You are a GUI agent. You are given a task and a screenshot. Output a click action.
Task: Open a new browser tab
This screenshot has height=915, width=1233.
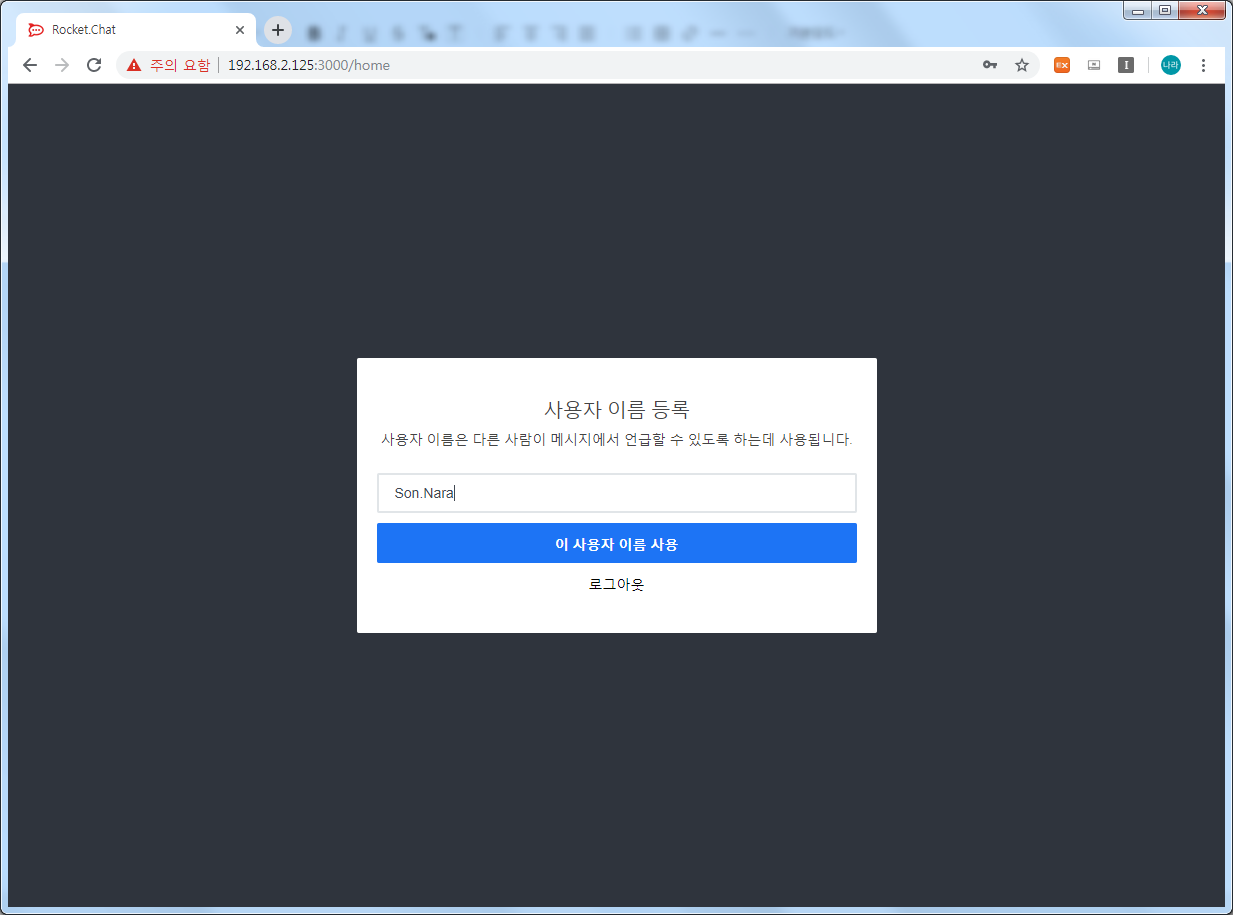coord(278,30)
